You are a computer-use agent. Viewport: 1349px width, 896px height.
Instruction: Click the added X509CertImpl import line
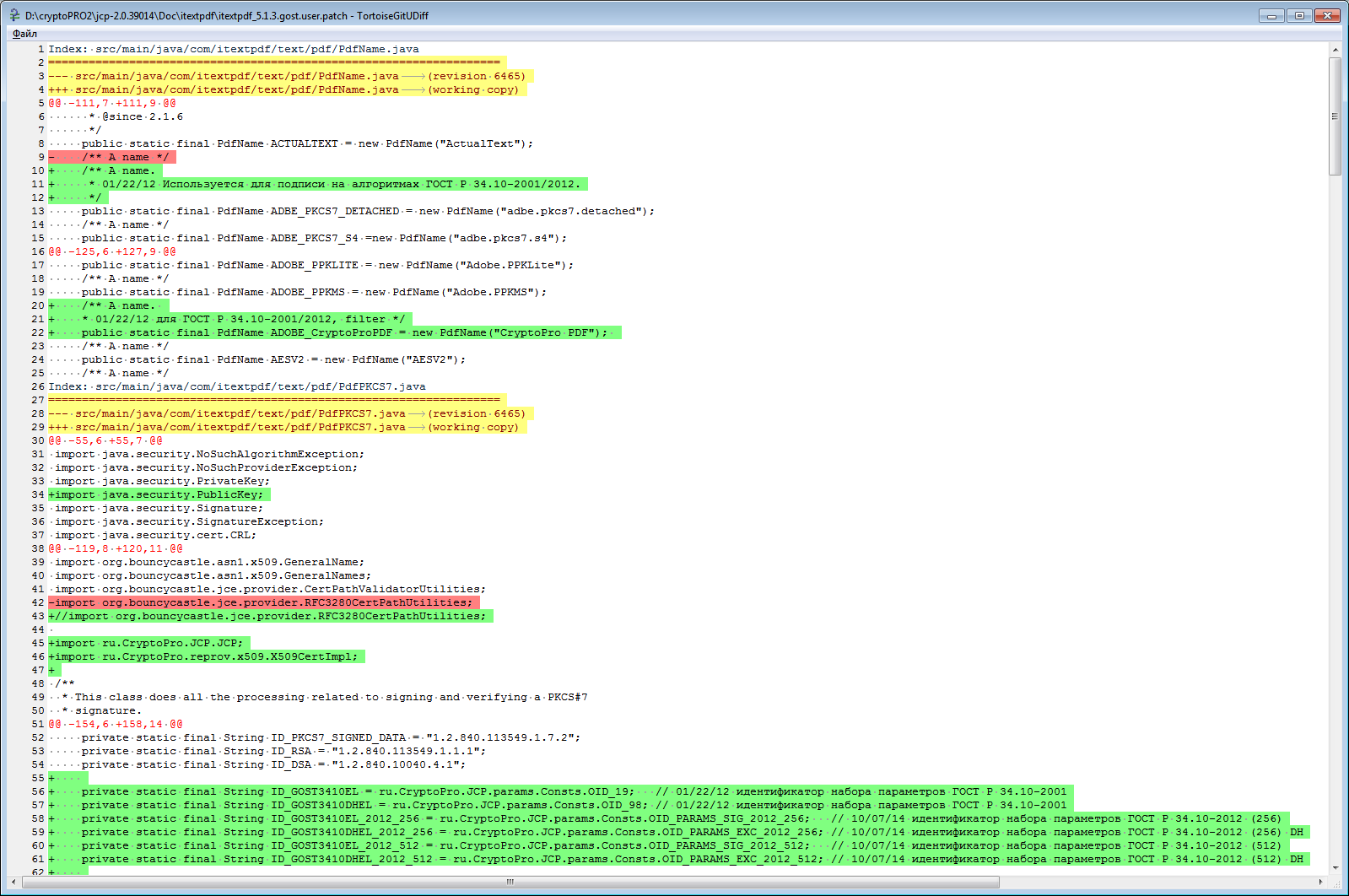coord(207,656)
